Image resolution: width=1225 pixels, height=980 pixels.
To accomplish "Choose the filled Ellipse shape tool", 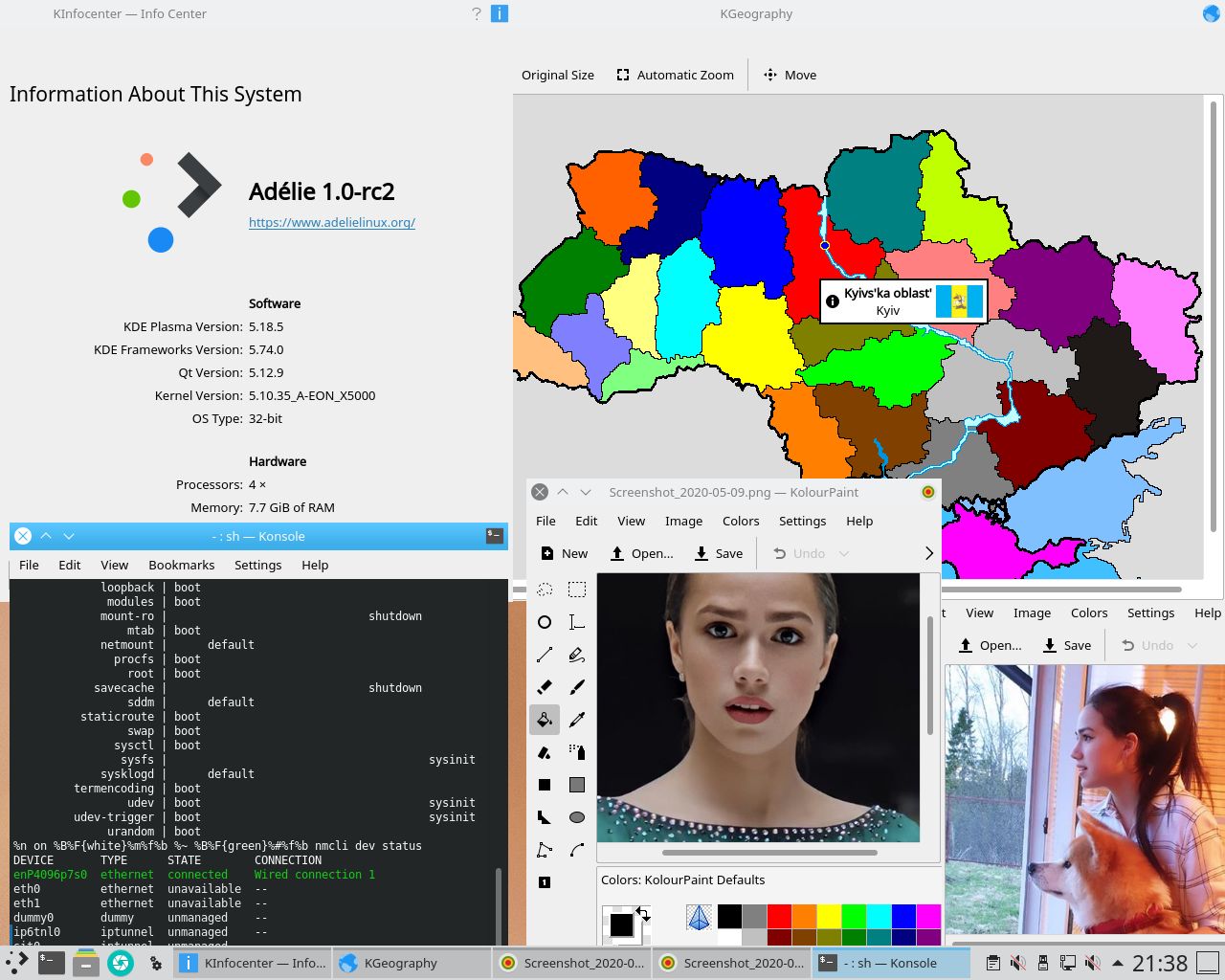I will 577,817.
